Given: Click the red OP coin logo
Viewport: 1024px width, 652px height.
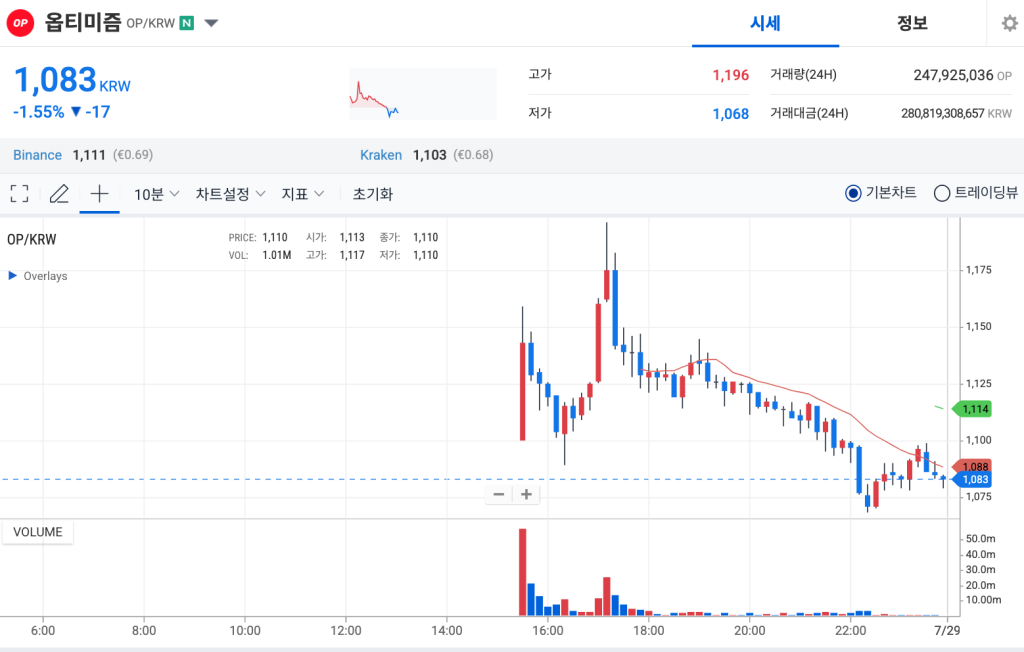Looking at the screenshot, I should (x=20, y=23).
